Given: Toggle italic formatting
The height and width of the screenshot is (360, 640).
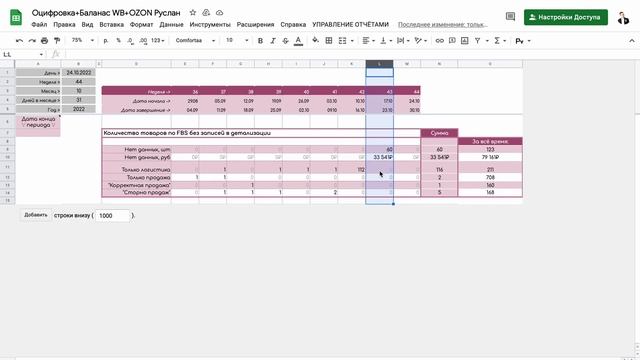Looking at the screenshot, I should [x=273, y=40].
